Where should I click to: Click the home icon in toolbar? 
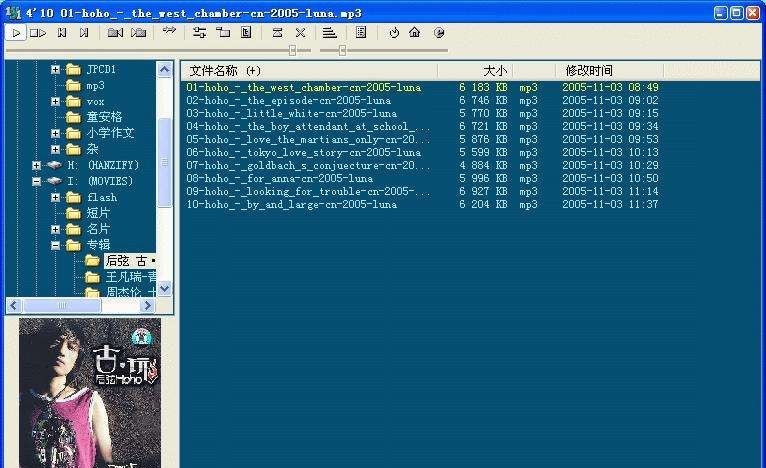tap(414, 33)
